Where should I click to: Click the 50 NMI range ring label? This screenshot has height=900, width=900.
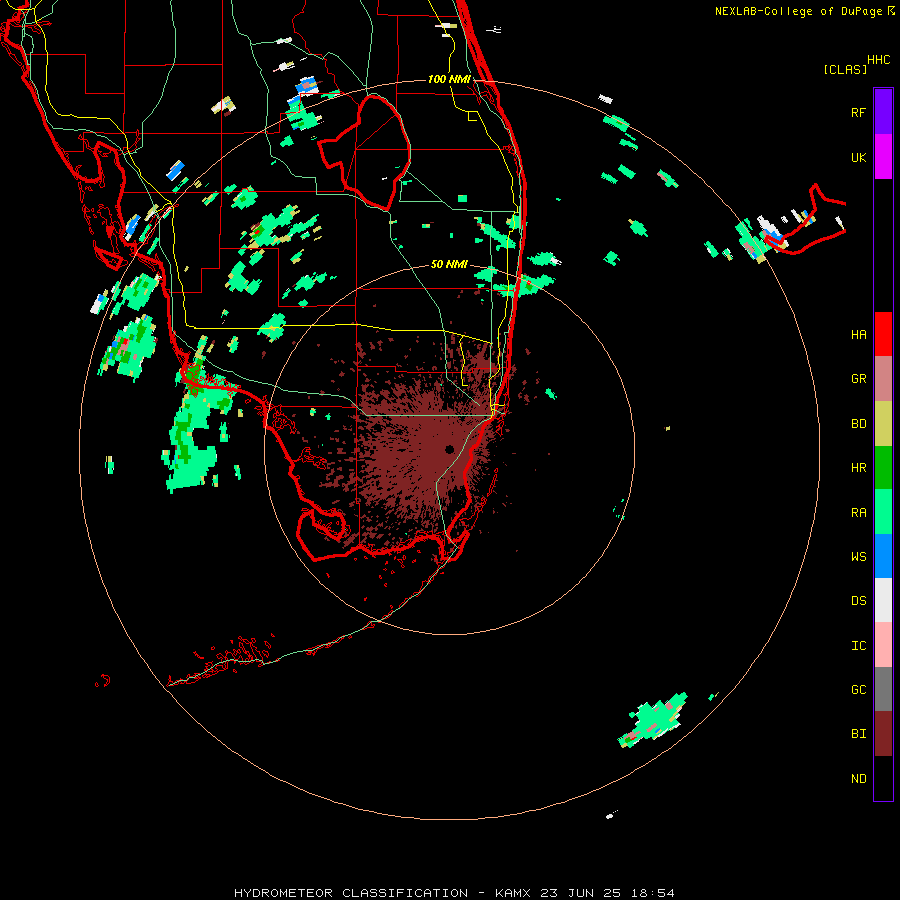(x=449, y=264)
